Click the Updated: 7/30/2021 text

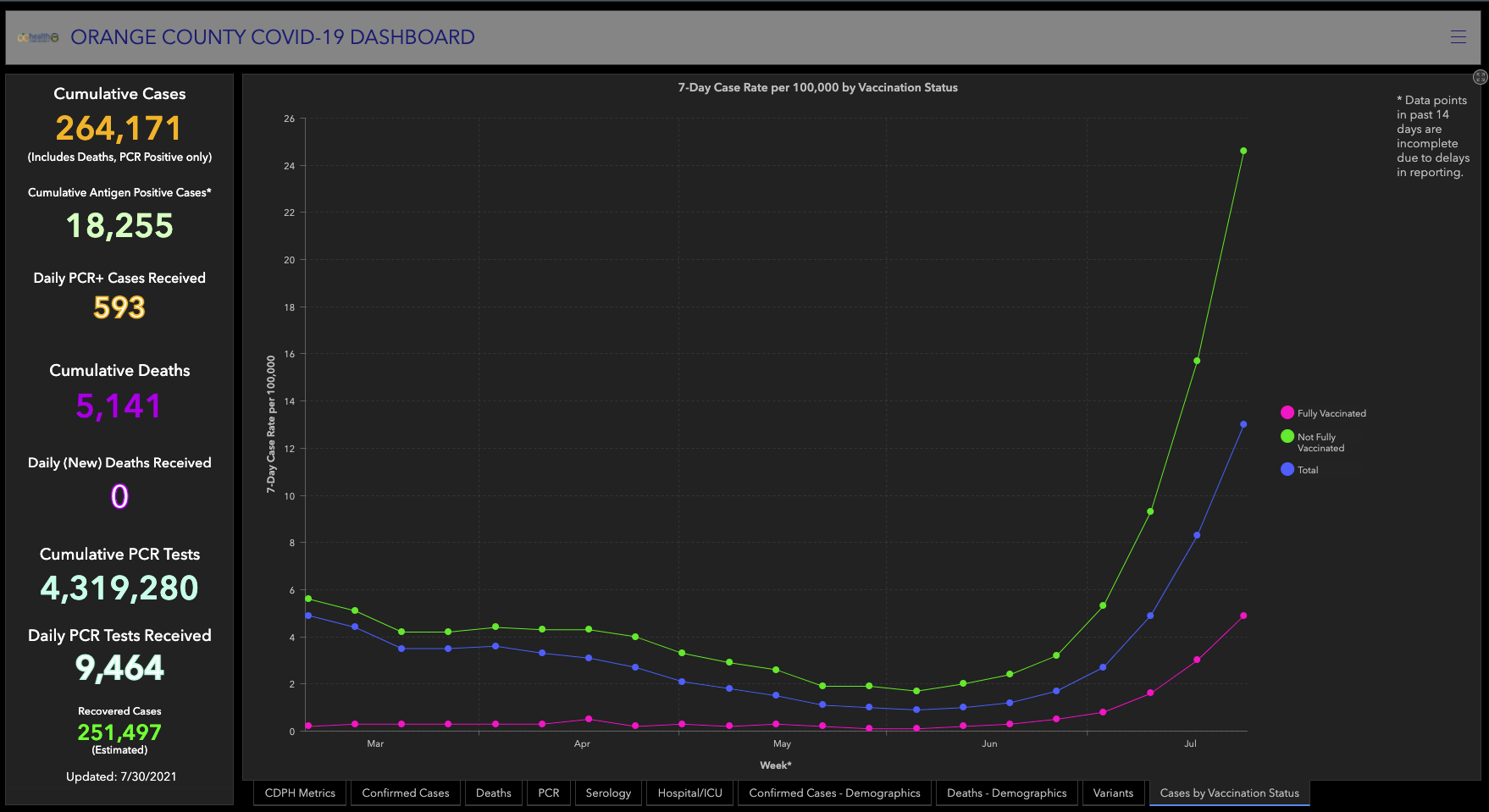click(x=121, y=776)
